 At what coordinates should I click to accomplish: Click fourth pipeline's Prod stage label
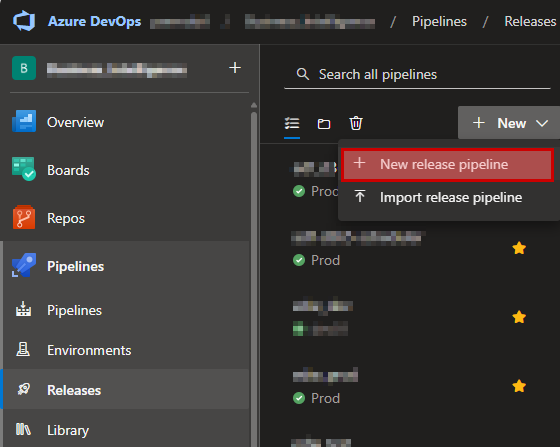point(325,398)
